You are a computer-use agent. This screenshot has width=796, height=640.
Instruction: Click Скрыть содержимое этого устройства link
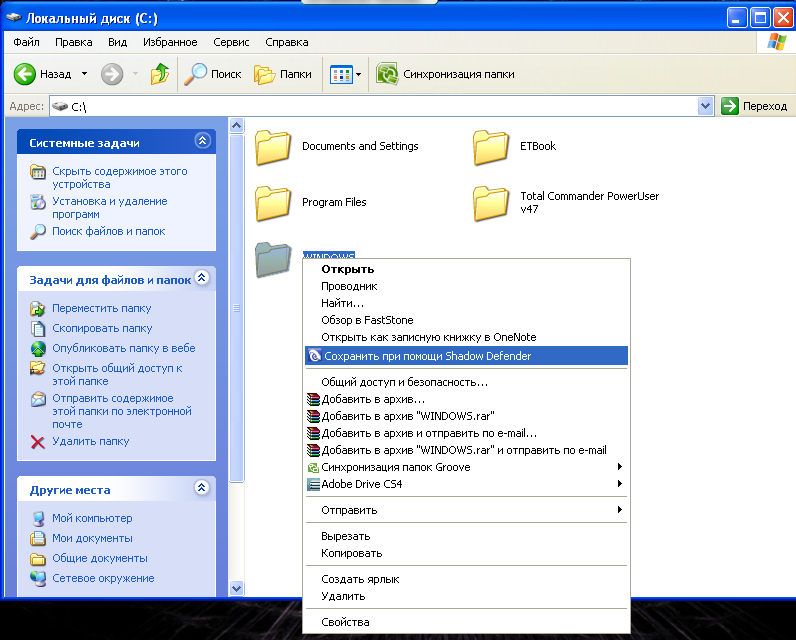click(120, 178)
